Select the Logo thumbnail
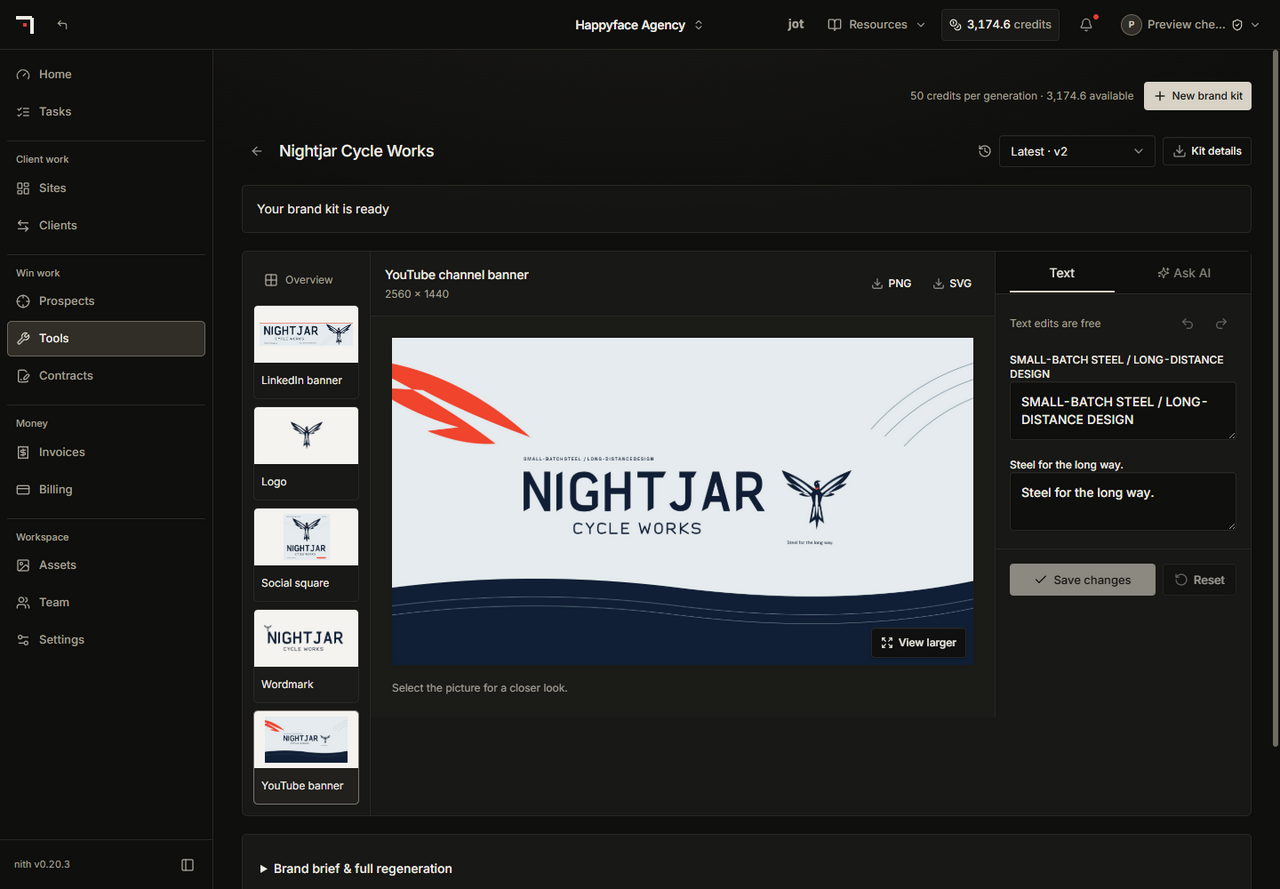Image resolution: width=1280 pixels, height=889 pixels. tap(306, 453)
